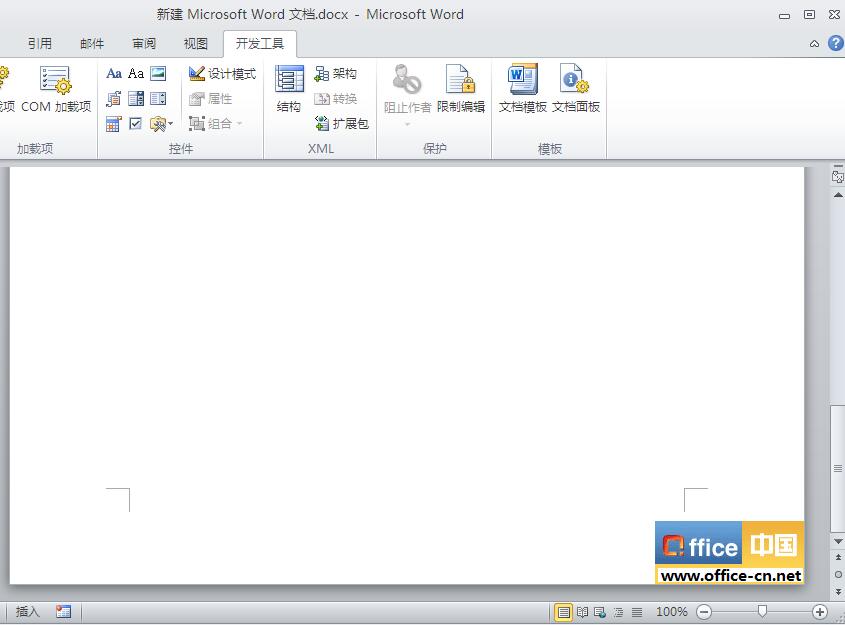
Task: Click the 属性 (Properties) button
Action: tap(210, 99)
